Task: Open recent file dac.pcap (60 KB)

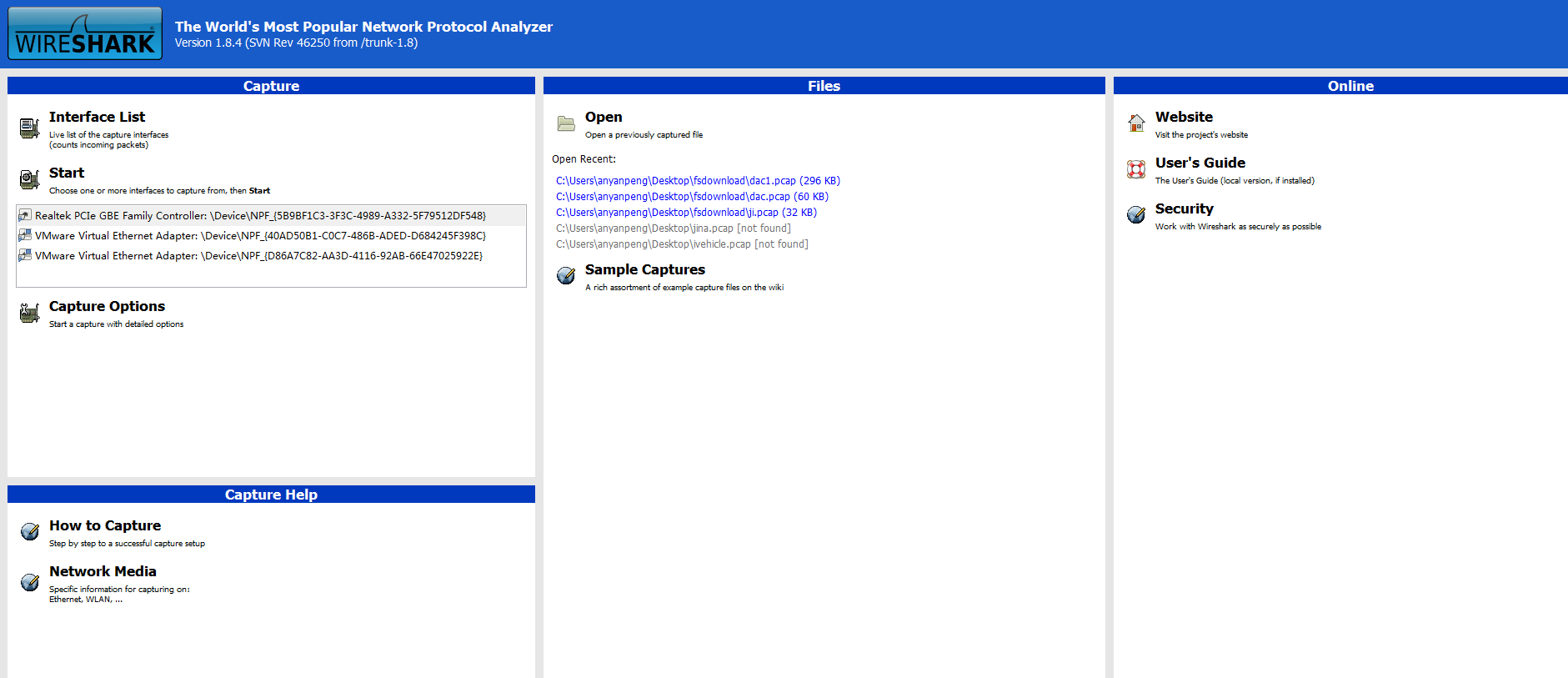Action: pyautogui.click(x=692, y=196)
